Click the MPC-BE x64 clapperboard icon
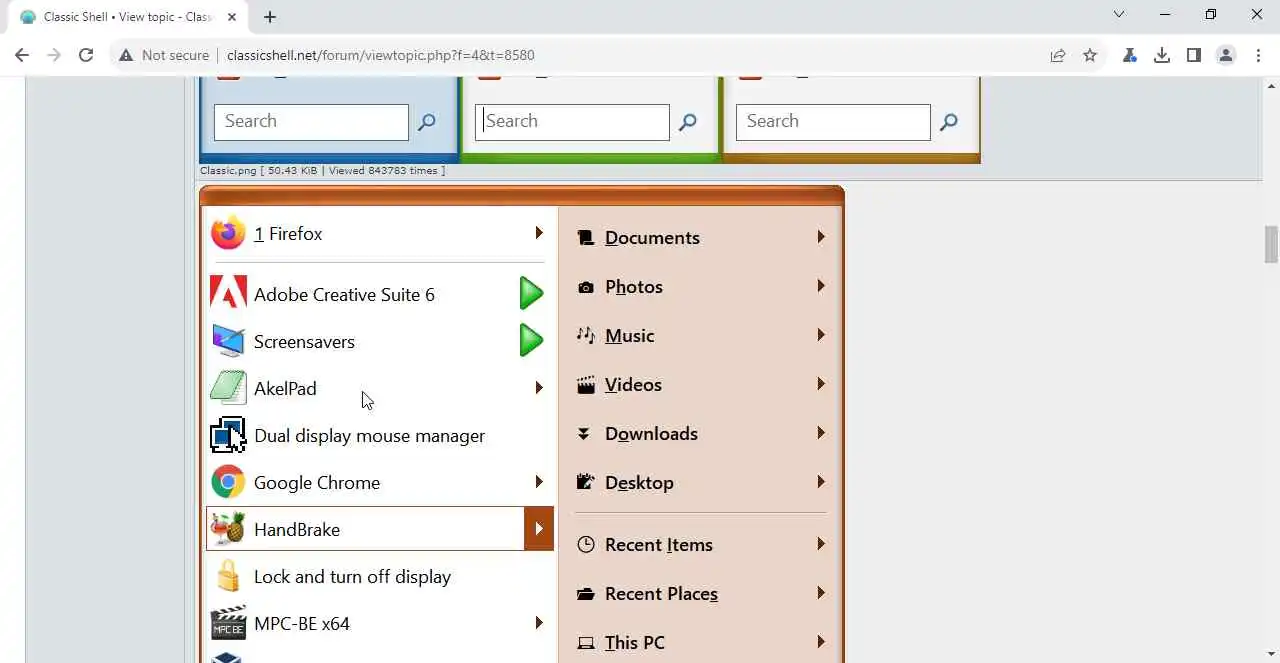Screen dimensions: 1280x663 228,623
